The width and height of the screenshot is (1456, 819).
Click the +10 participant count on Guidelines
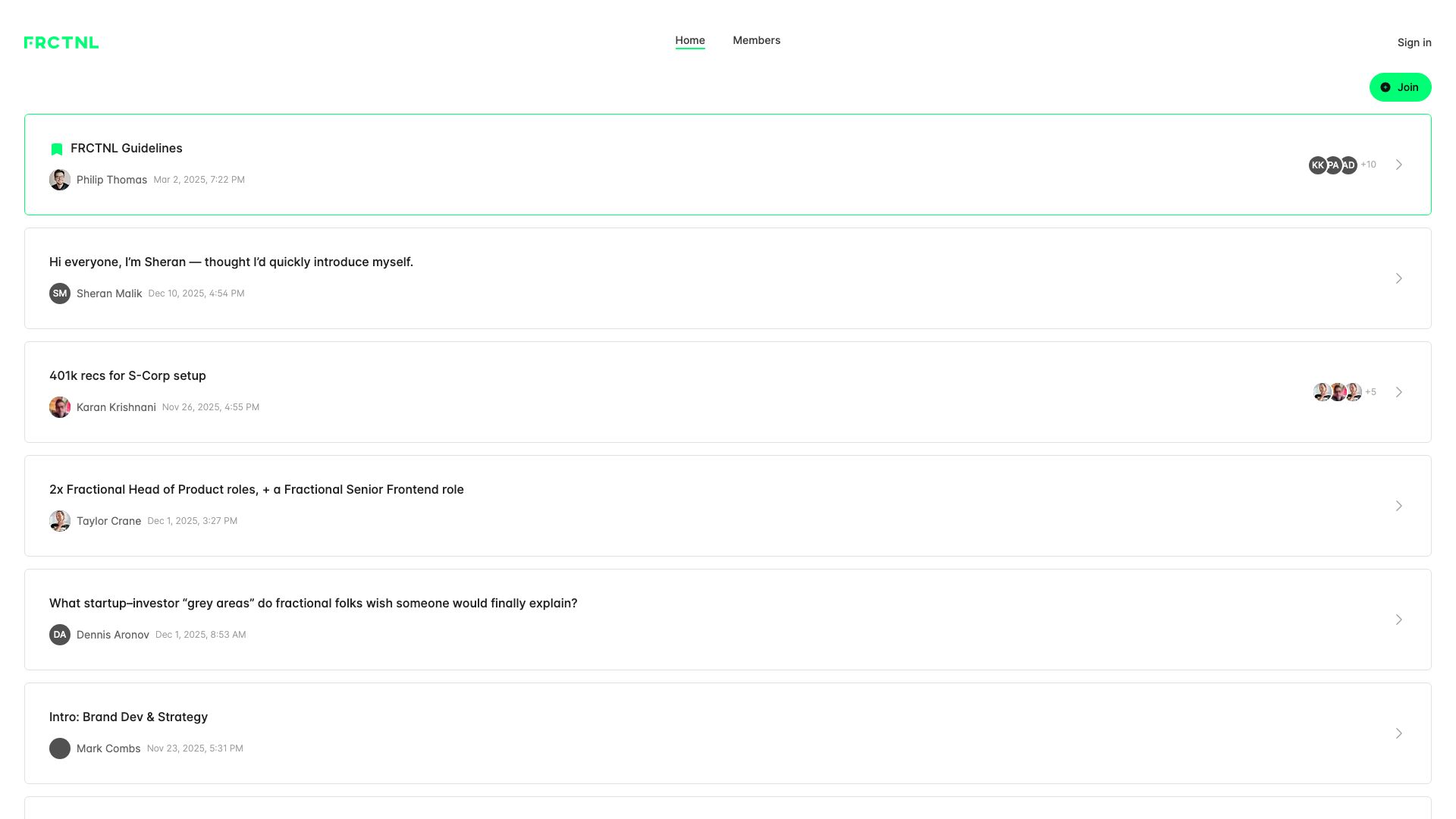pyautogui.click(x=1368, y=165)
